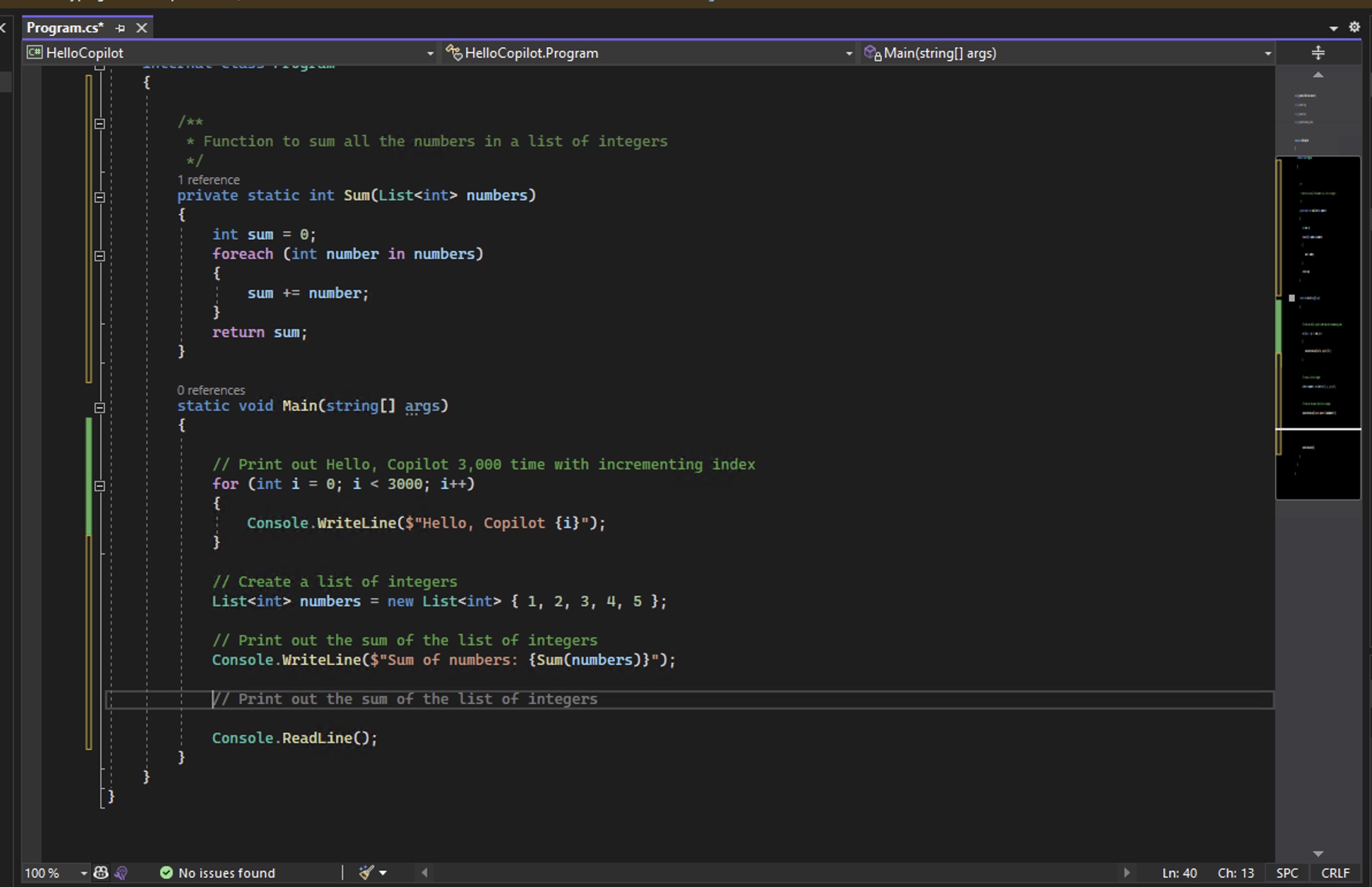Click the HelloCopilot C# project icon

coord(35,52)
